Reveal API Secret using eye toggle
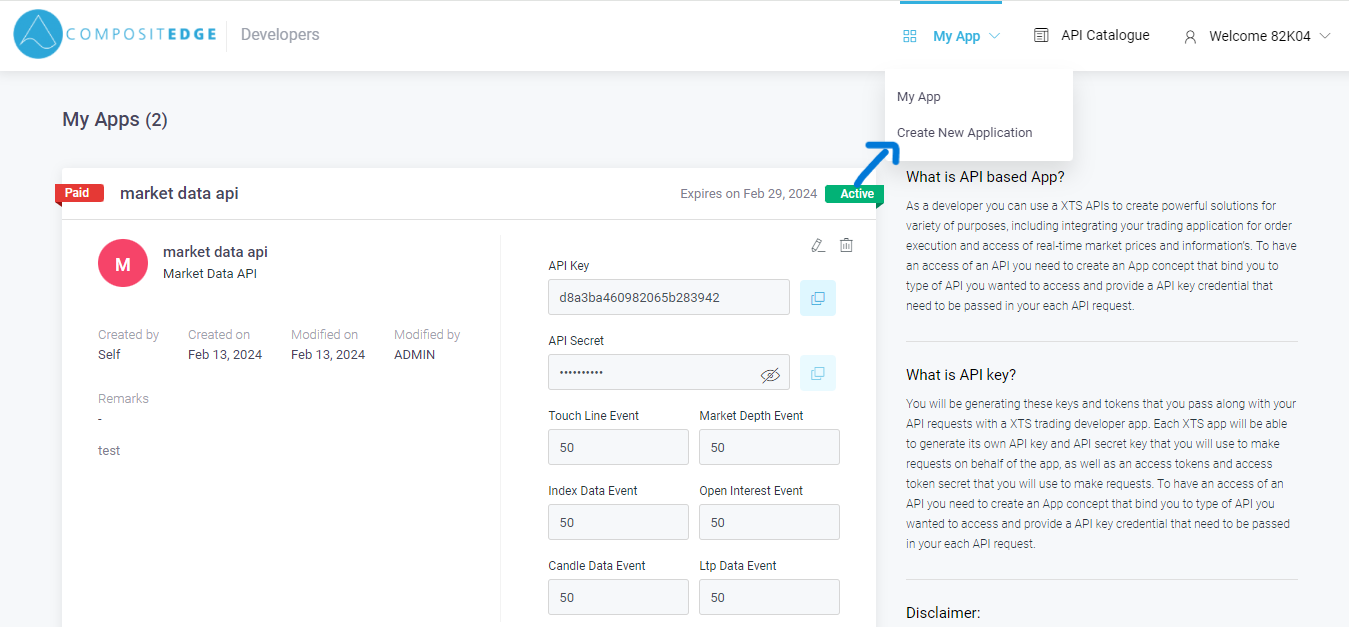The height and width of the screenshot is (627, 1349). [769, 374]
